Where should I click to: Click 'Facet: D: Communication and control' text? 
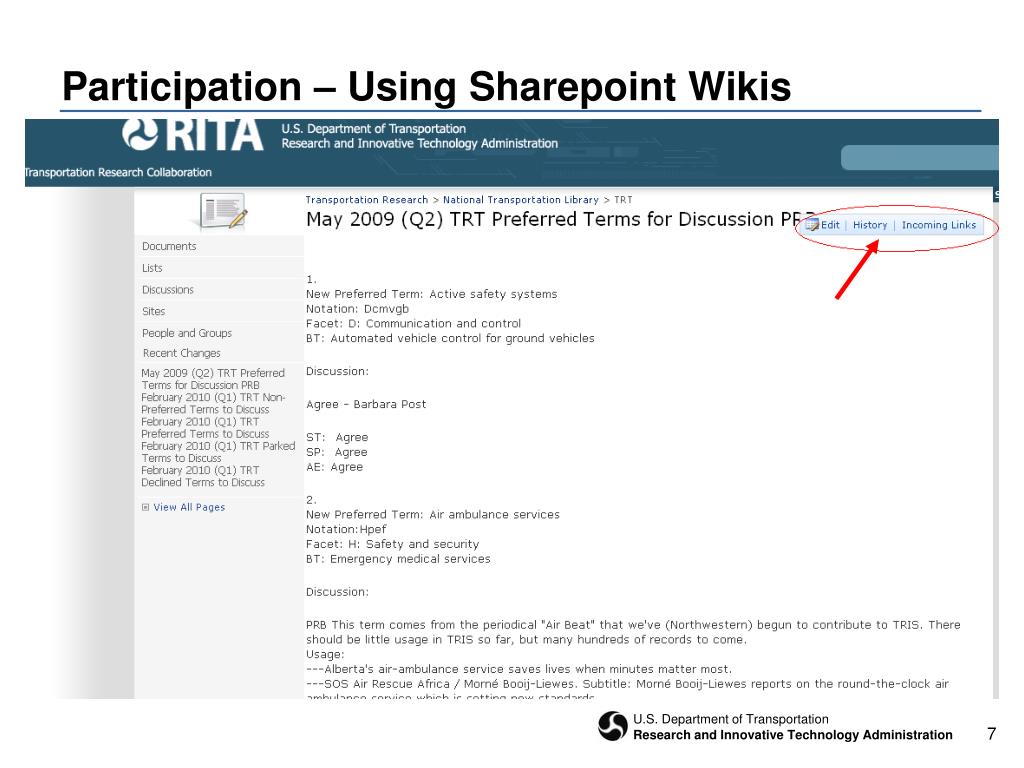click(413, 323)
